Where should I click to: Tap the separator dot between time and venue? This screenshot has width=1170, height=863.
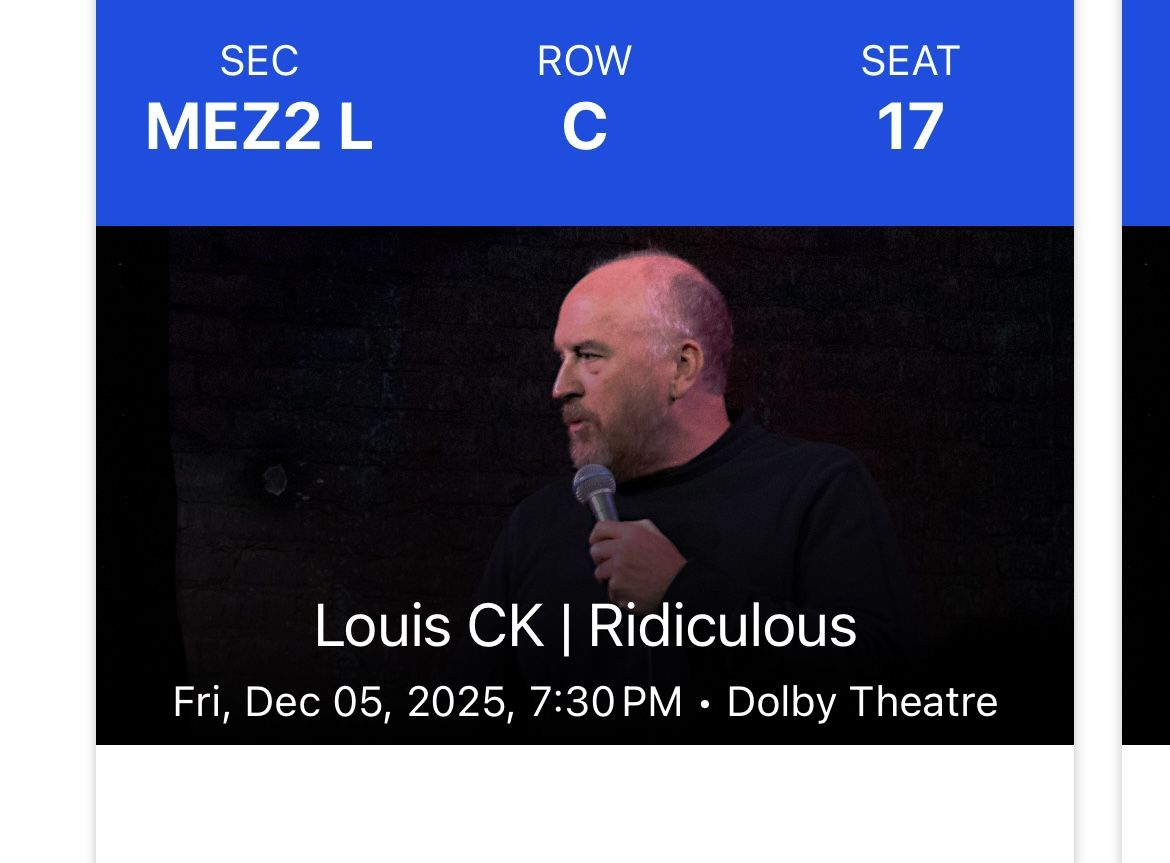706,704
